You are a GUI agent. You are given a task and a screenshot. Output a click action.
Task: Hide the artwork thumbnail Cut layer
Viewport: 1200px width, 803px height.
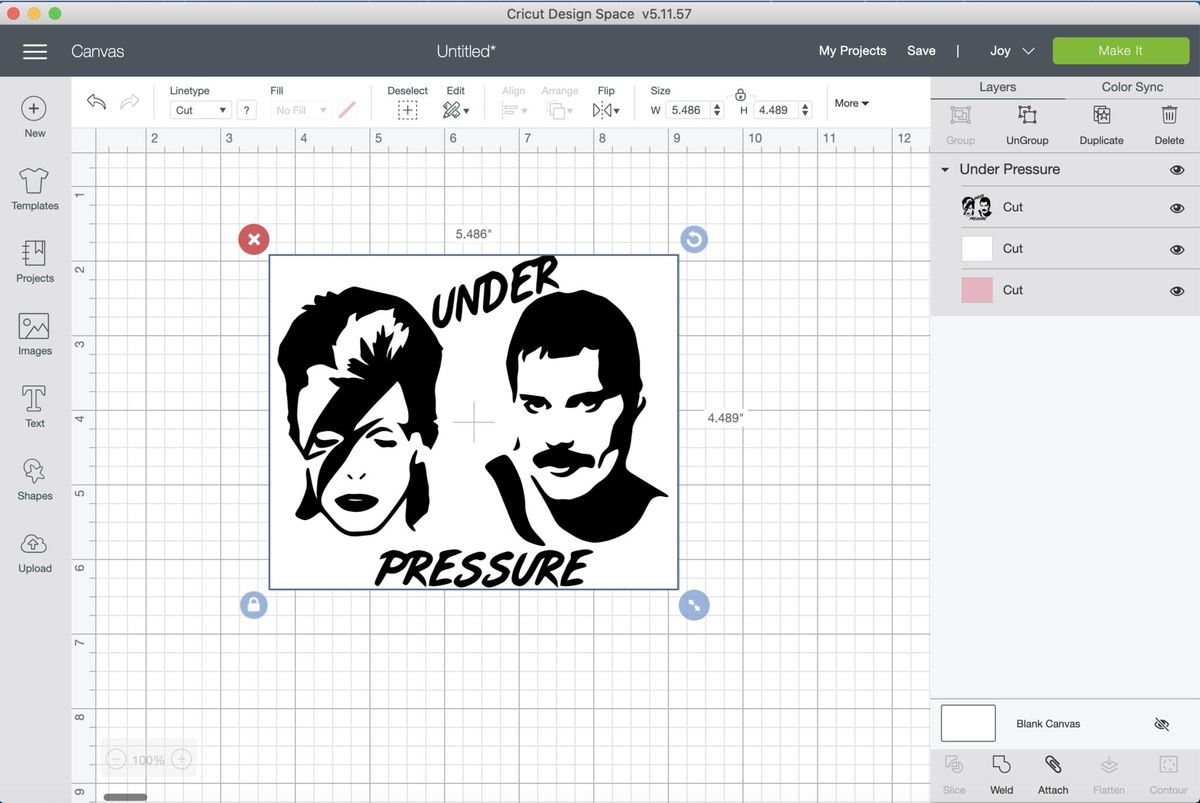point(1177,208)
